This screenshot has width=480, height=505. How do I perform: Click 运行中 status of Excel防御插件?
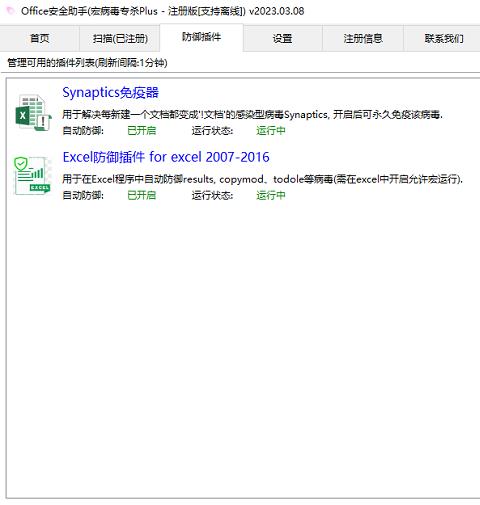coord(271,195)
